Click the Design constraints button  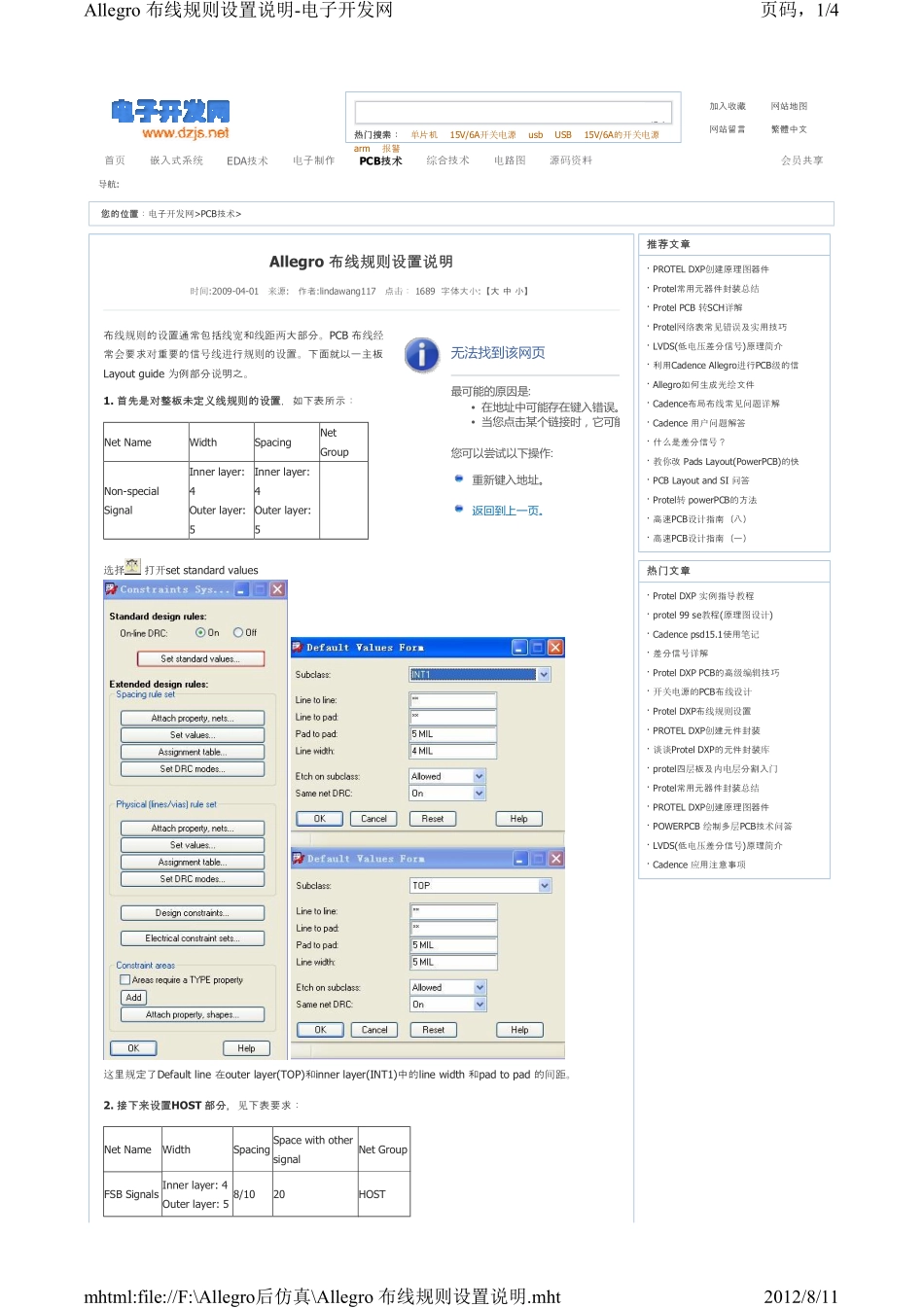(x=193, y=913)
